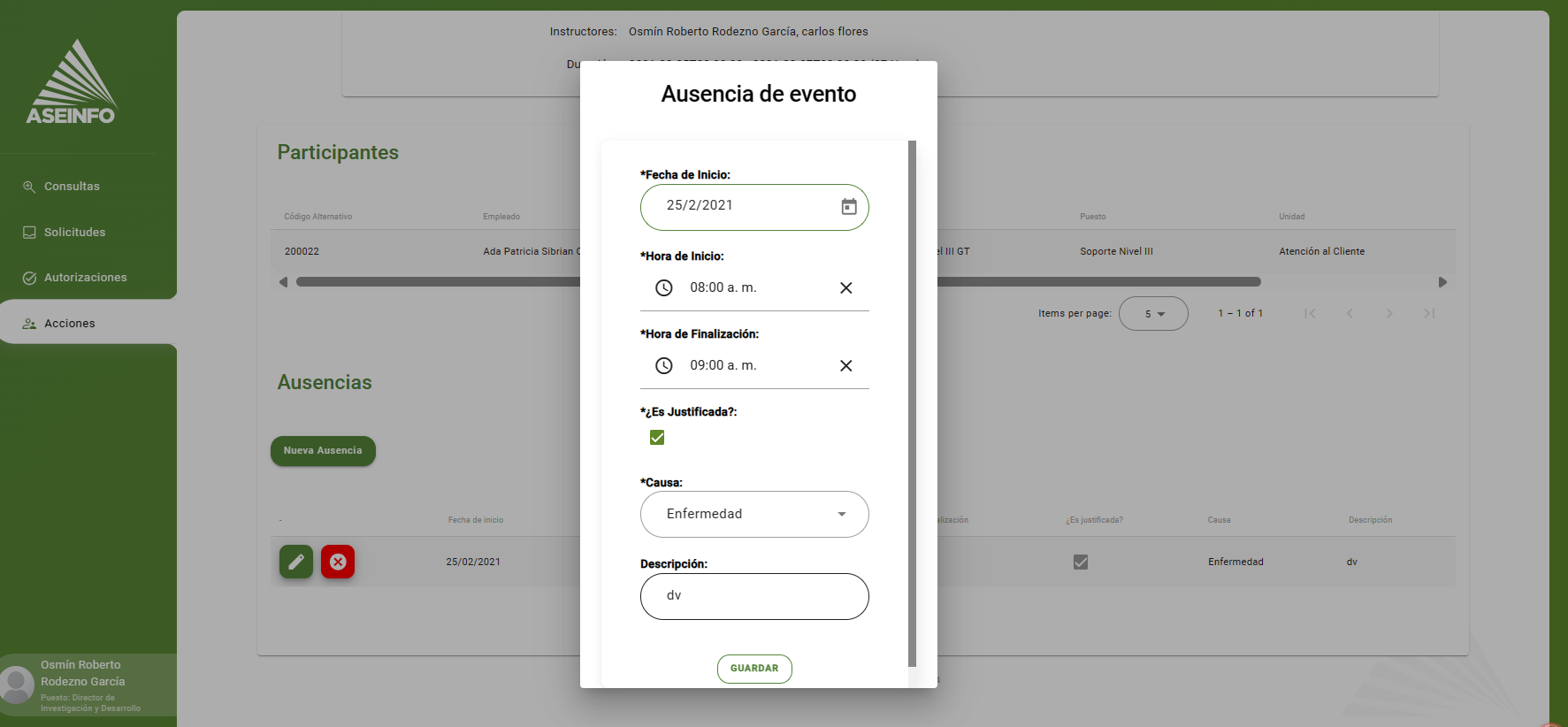Clear the Hora de Finalización time value
Viewport: 1568px width, 727px height.
(845, 365)
